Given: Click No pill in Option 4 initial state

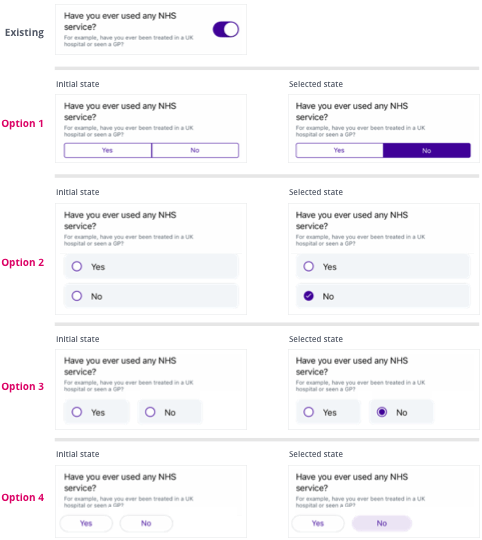Looking at the screenshot, I should coord(146,523).
